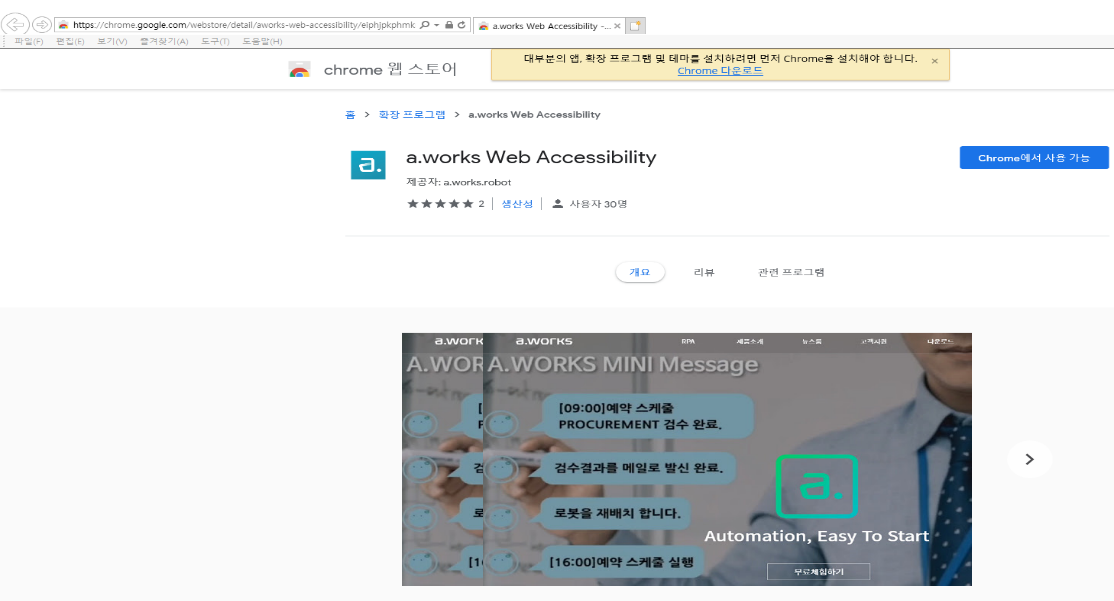Click the 'a.works Web Accessibility' breadcrumb text

coord(534,114)
